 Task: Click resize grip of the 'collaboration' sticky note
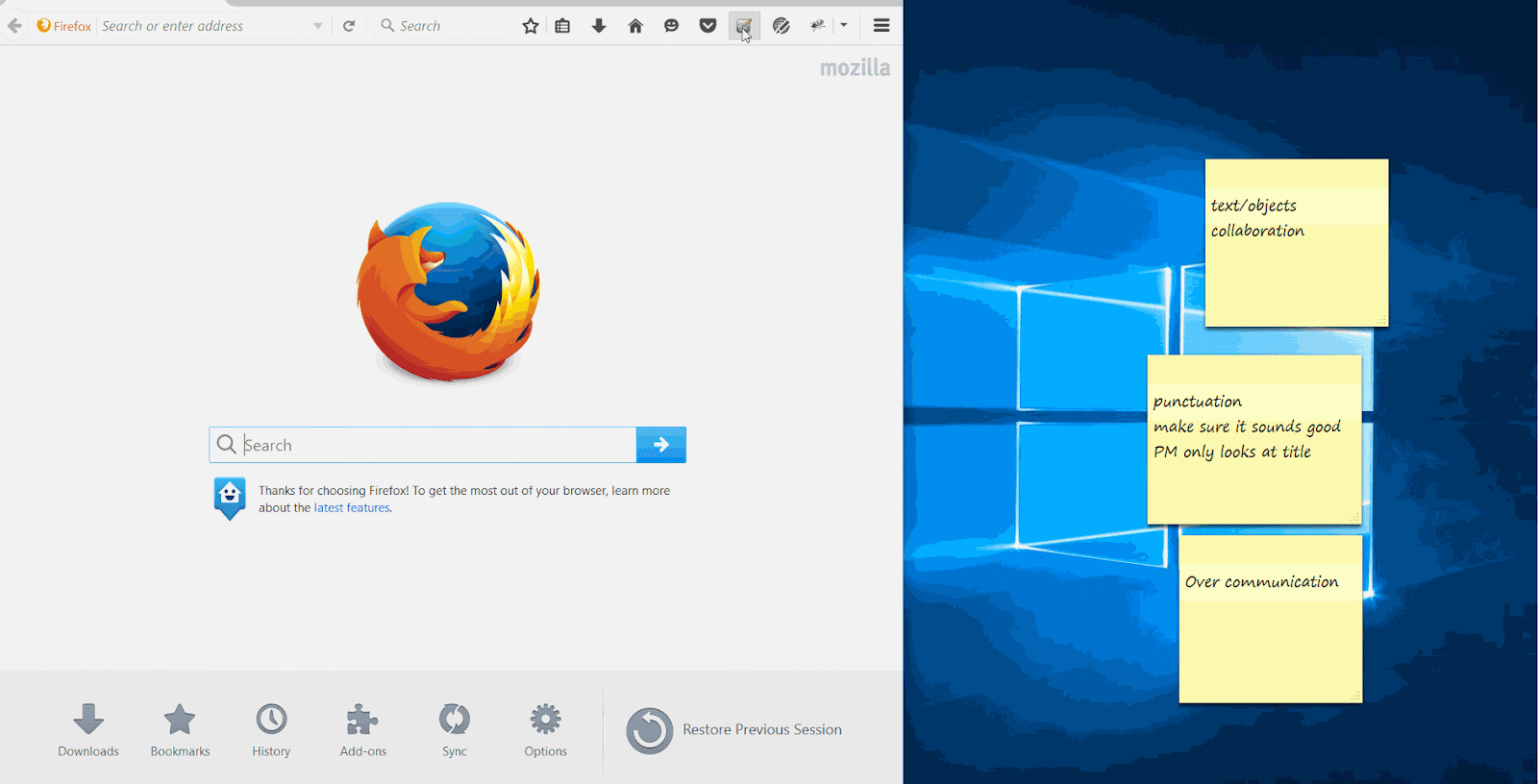(x=1381, y=320)
